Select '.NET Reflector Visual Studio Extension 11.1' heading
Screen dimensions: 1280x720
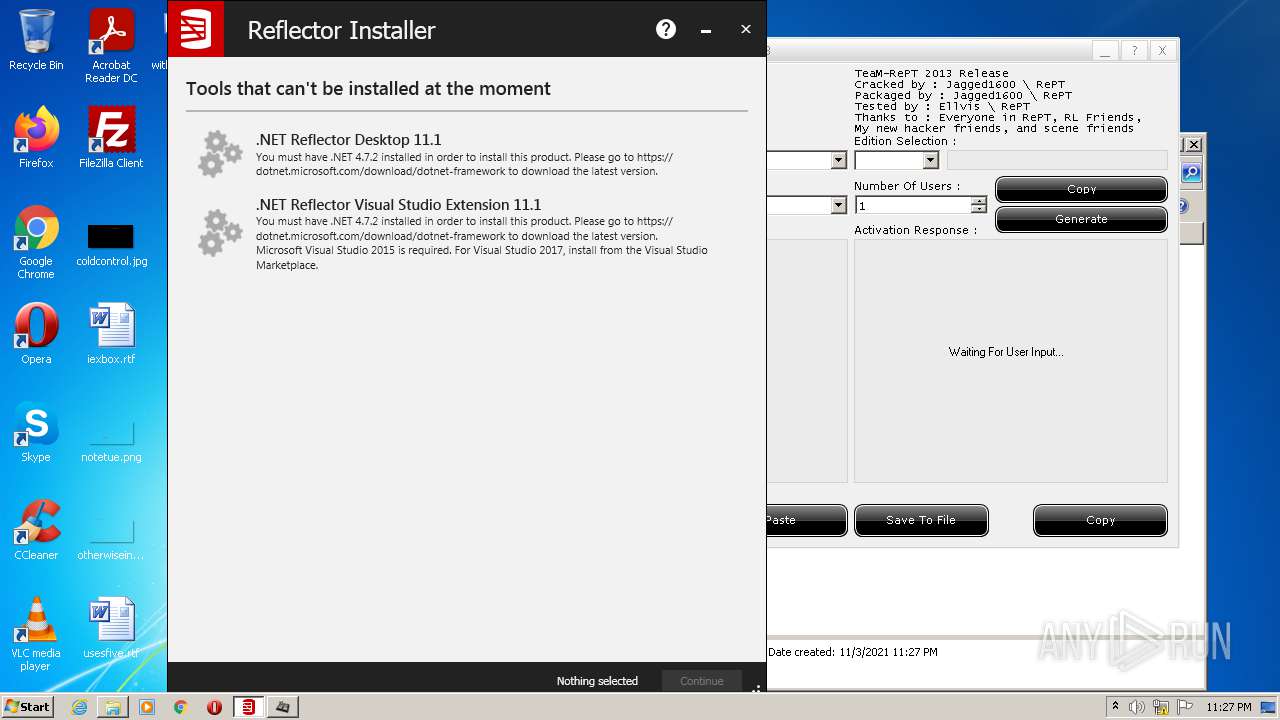(x=398, y=205)
